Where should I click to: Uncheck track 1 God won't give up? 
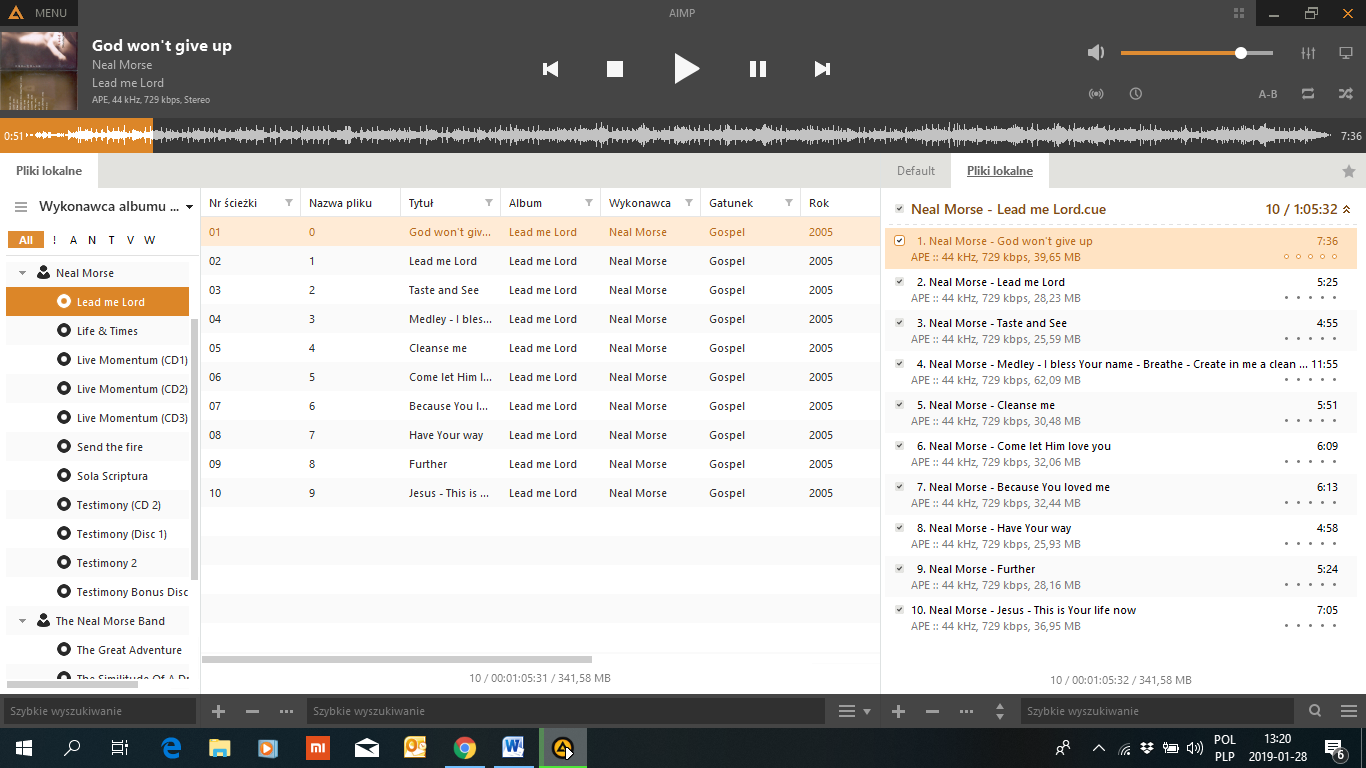pyautogui.click(x=899, y=241)
